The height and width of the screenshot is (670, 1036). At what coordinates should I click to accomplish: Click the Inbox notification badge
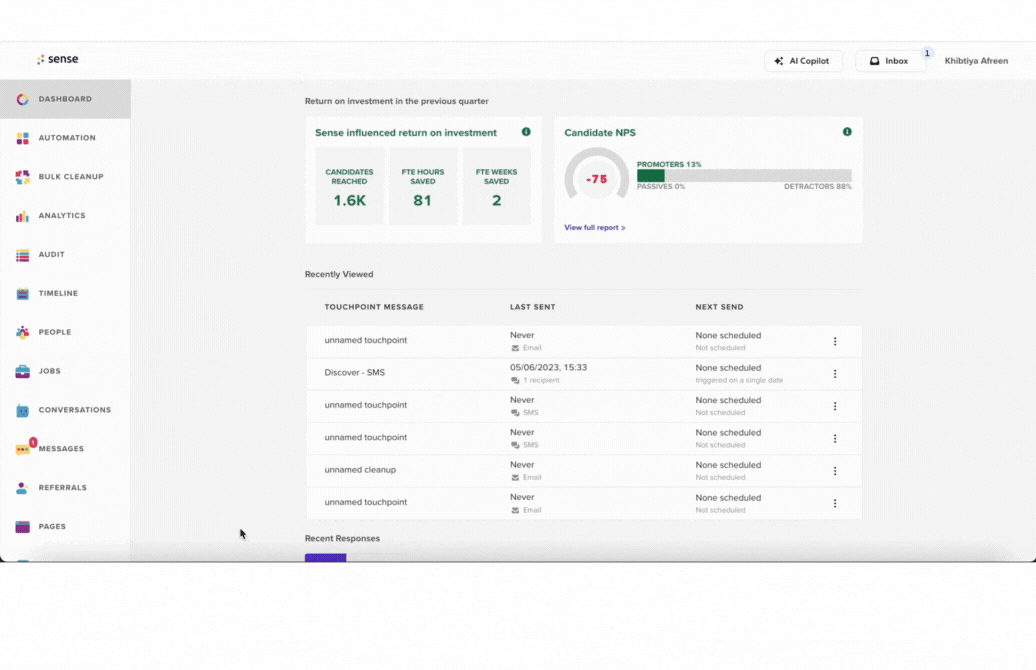(927, 54)
